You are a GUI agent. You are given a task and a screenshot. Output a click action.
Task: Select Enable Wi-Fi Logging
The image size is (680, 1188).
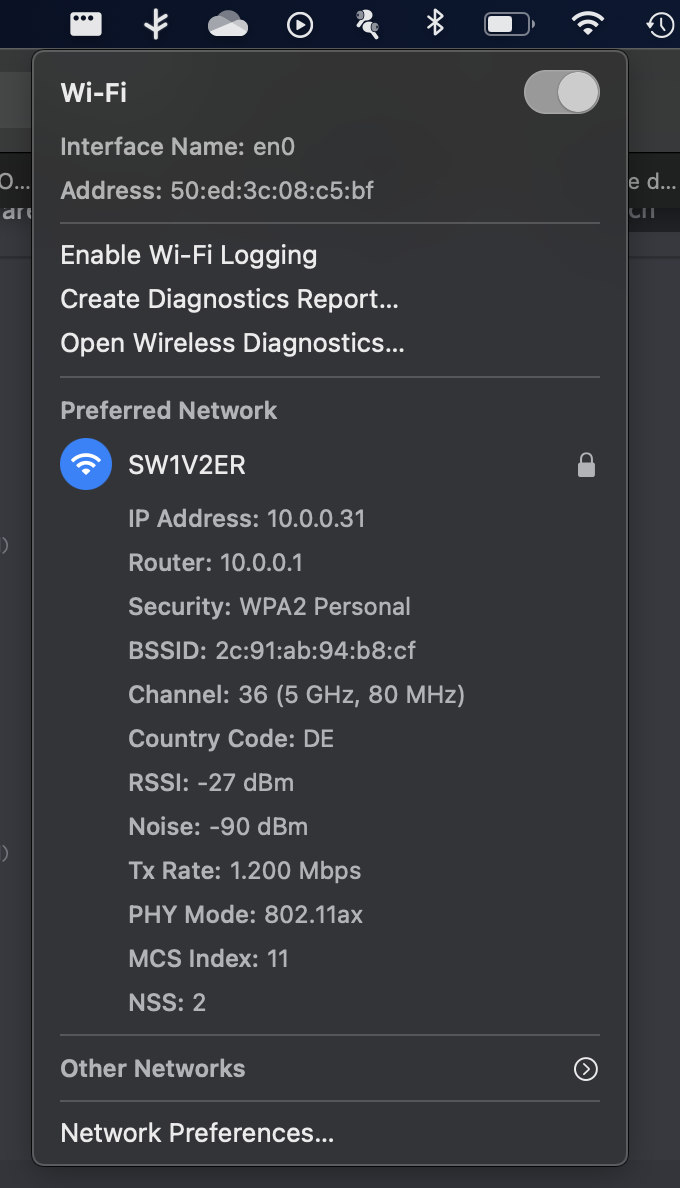click(189, 255)
